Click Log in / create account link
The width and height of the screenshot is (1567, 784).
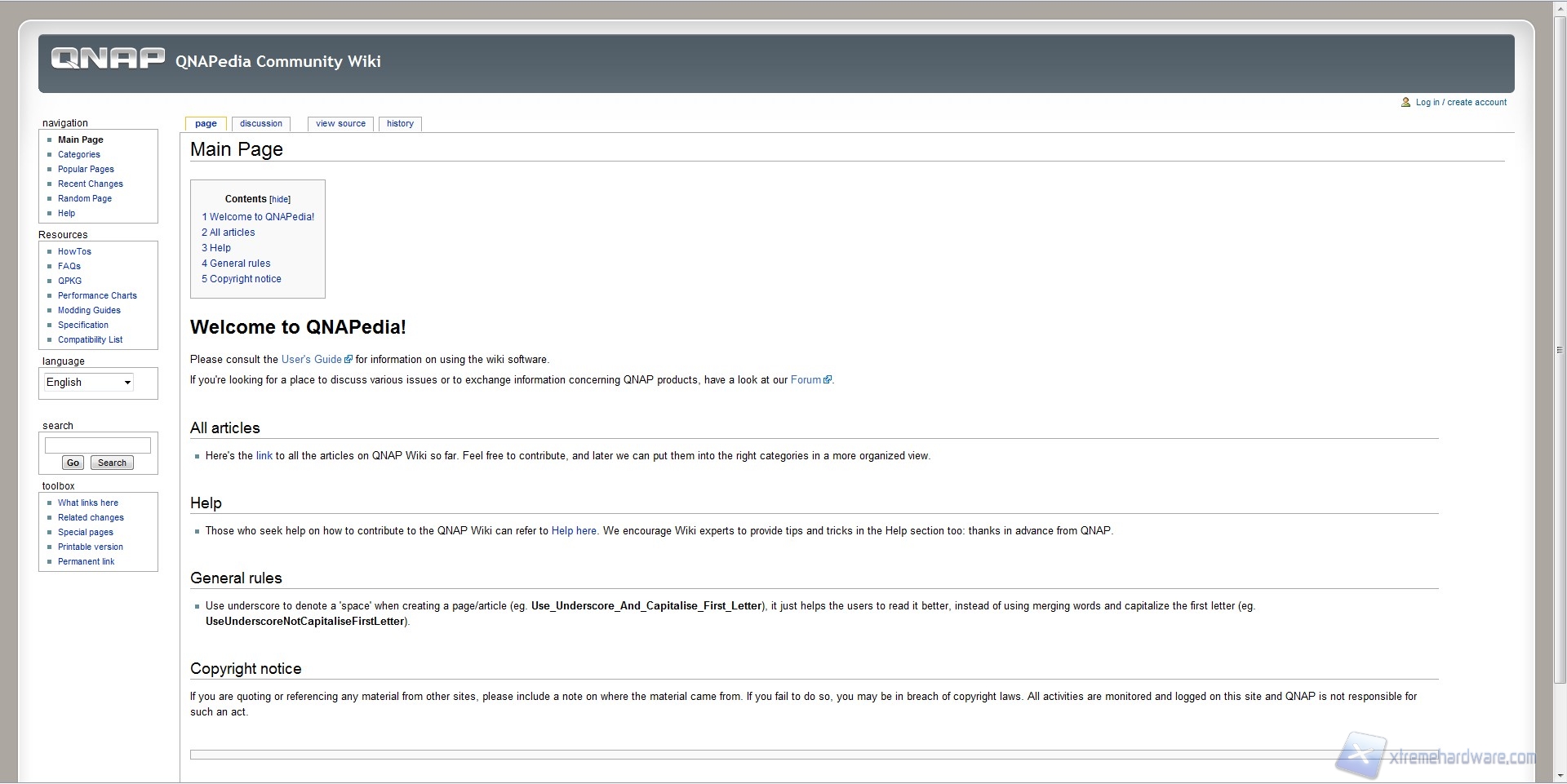[x=1461, y=103]
